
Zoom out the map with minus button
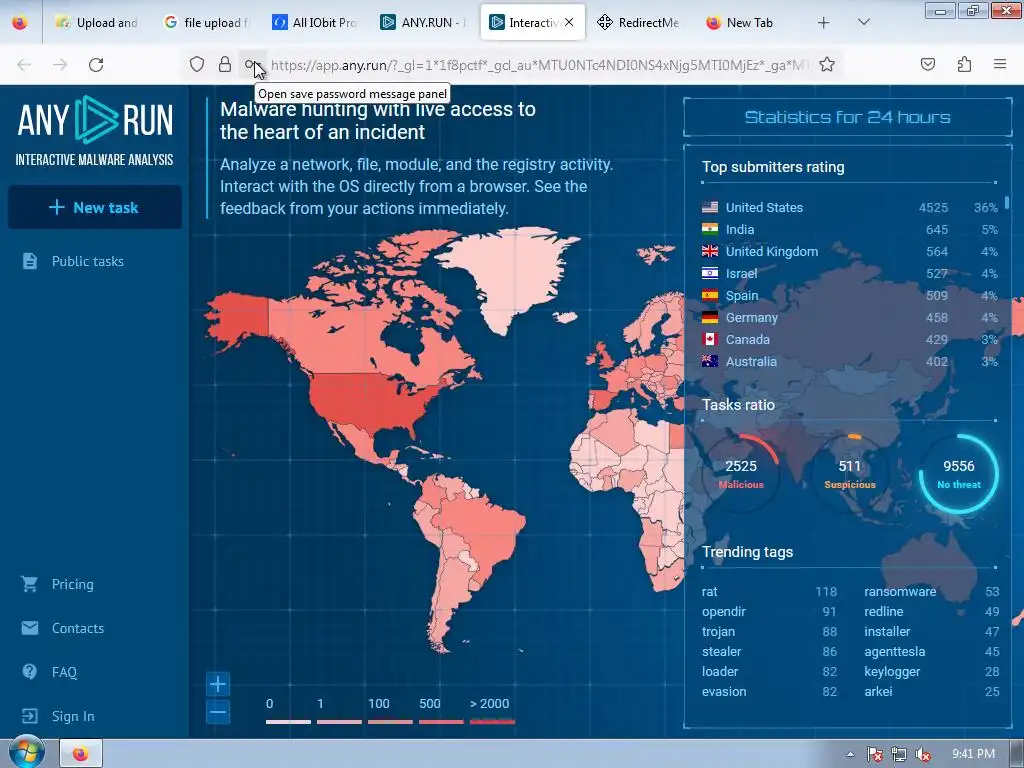click(217, 712)
